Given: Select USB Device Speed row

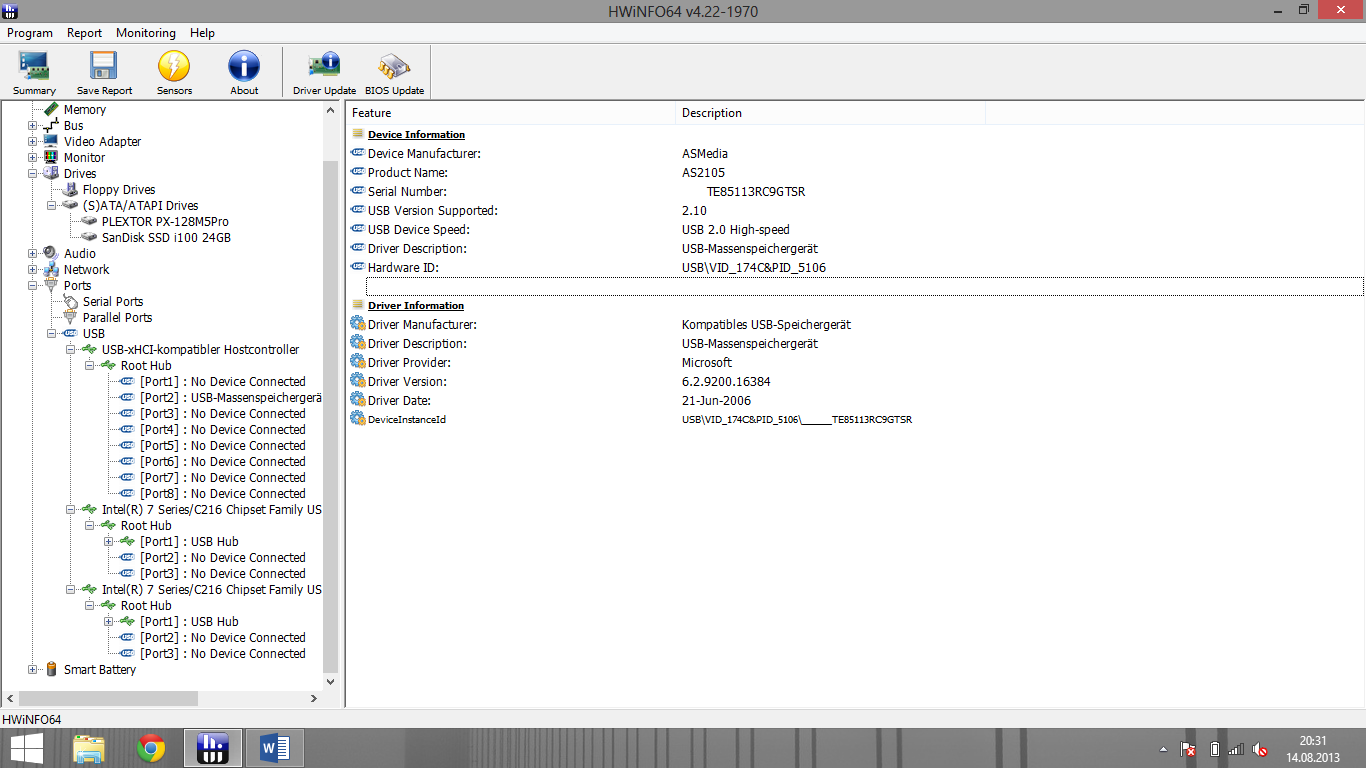Looking at the screenshot, I should [x=856, y=230].
